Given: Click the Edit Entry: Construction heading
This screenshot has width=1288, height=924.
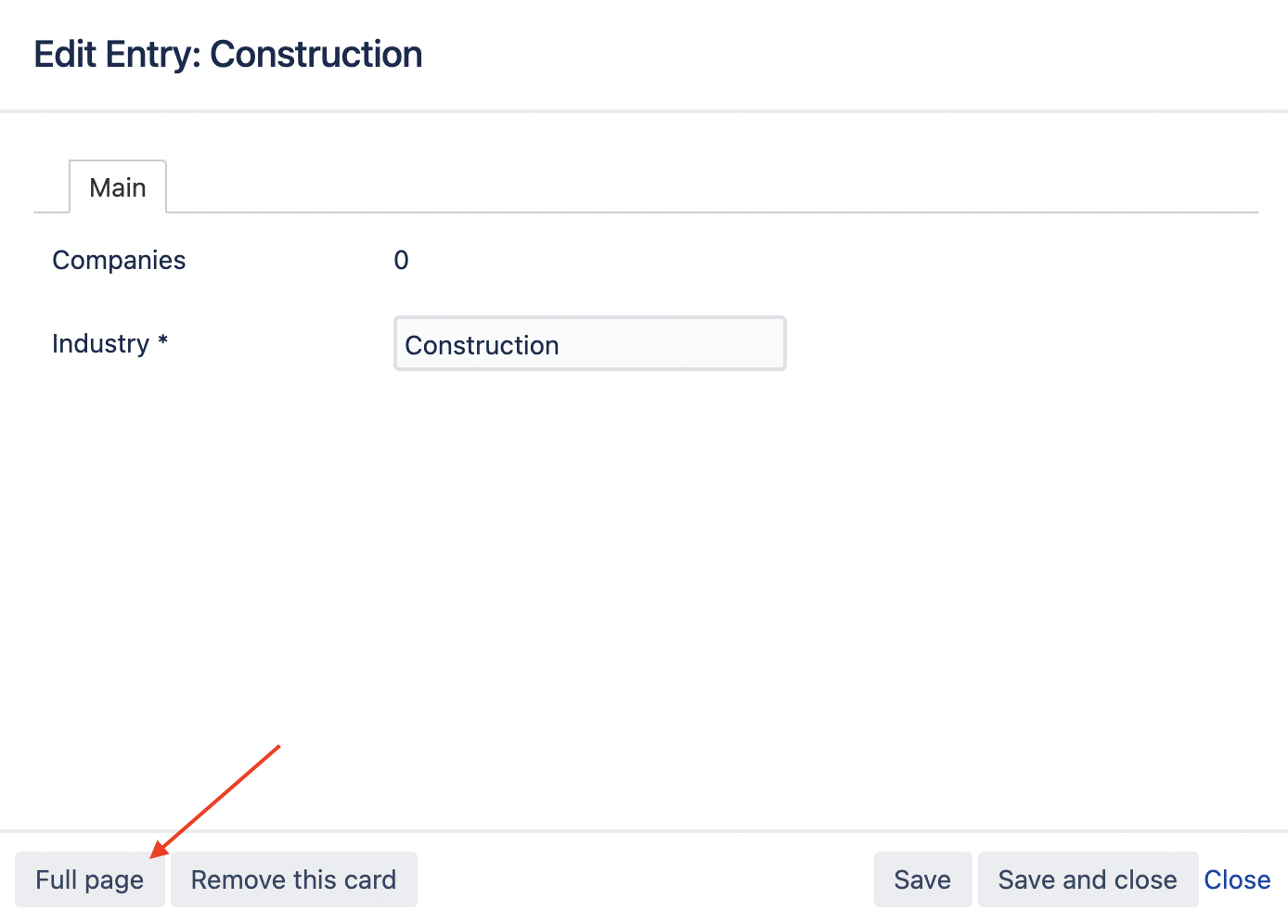Looking at the screenshot, I should [228, 55].
